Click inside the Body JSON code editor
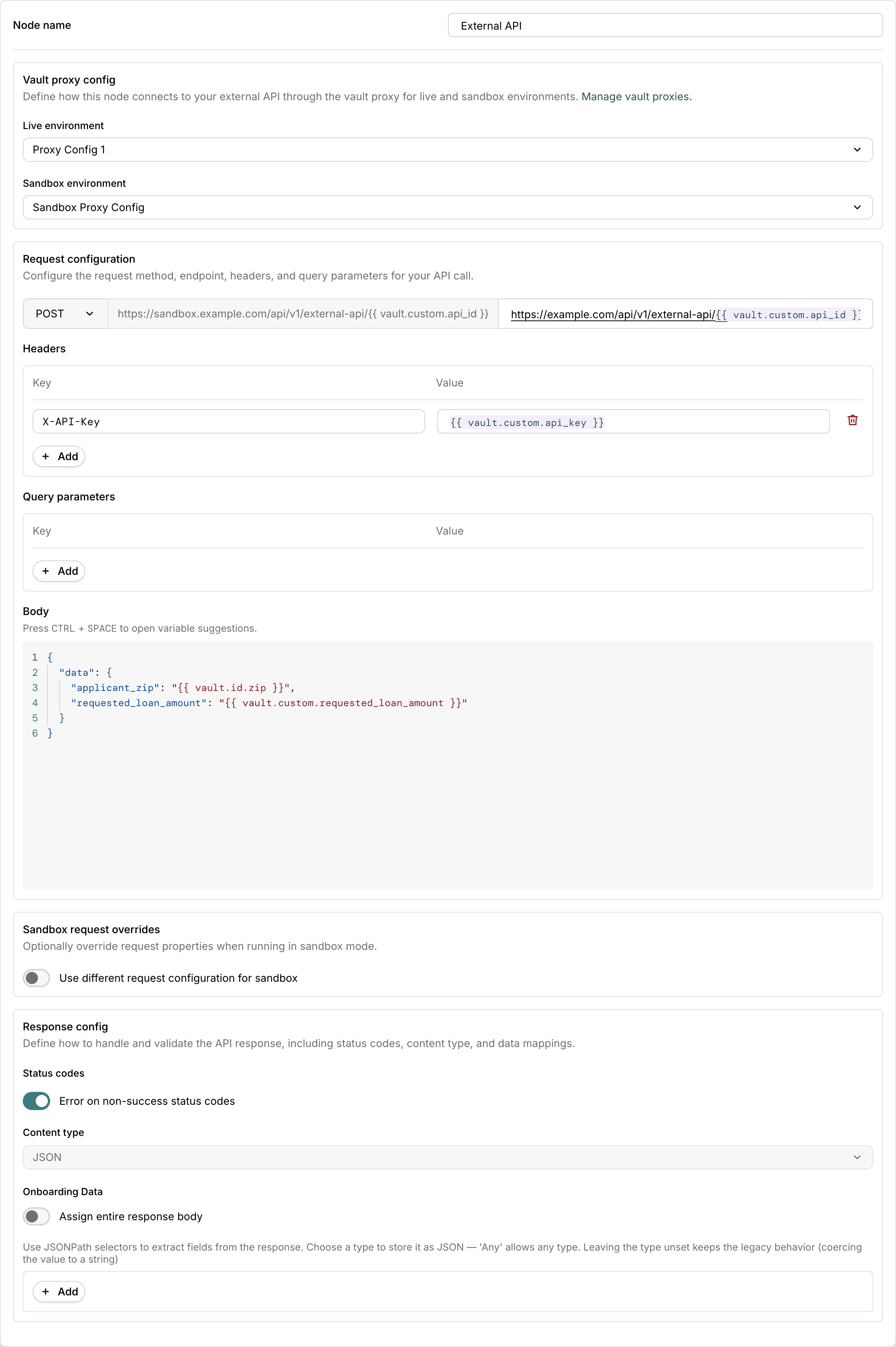 click(x=447, y=765)
